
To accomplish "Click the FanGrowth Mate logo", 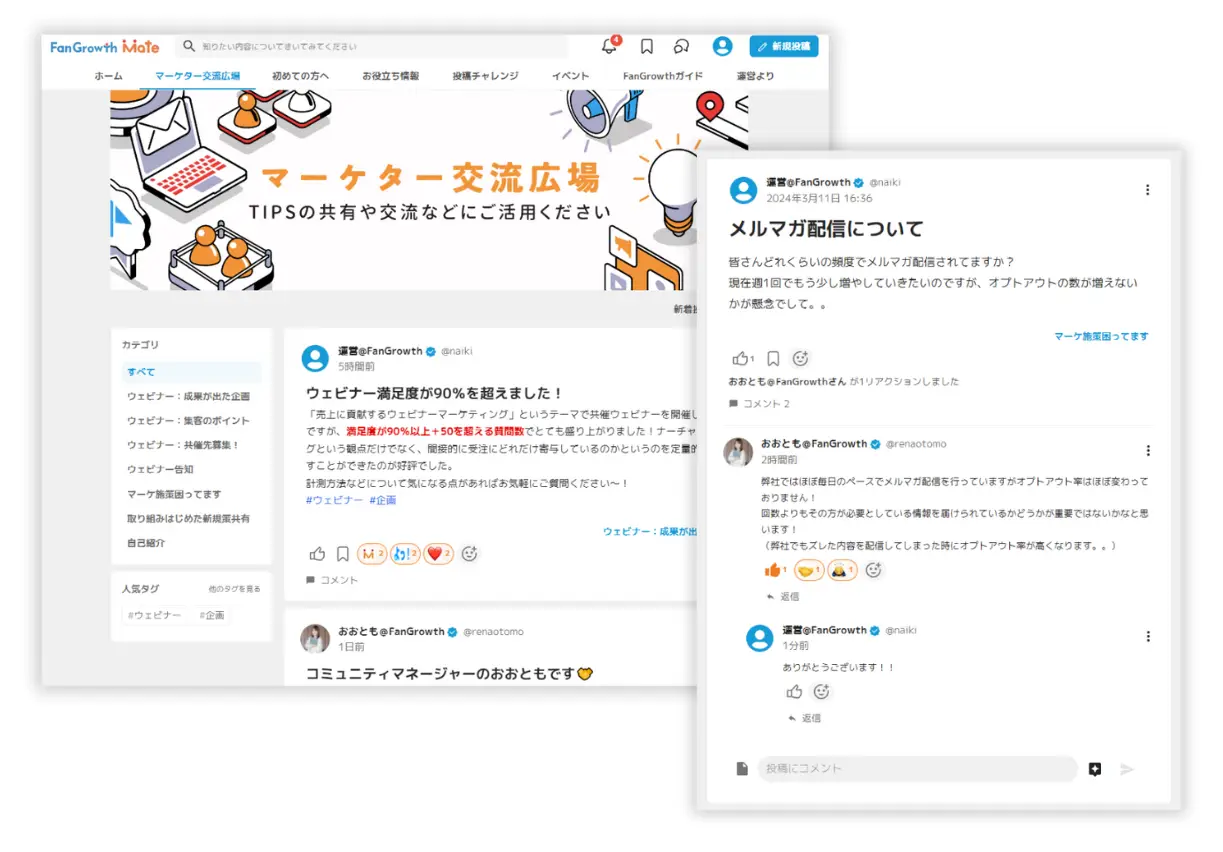I will 105,47.
